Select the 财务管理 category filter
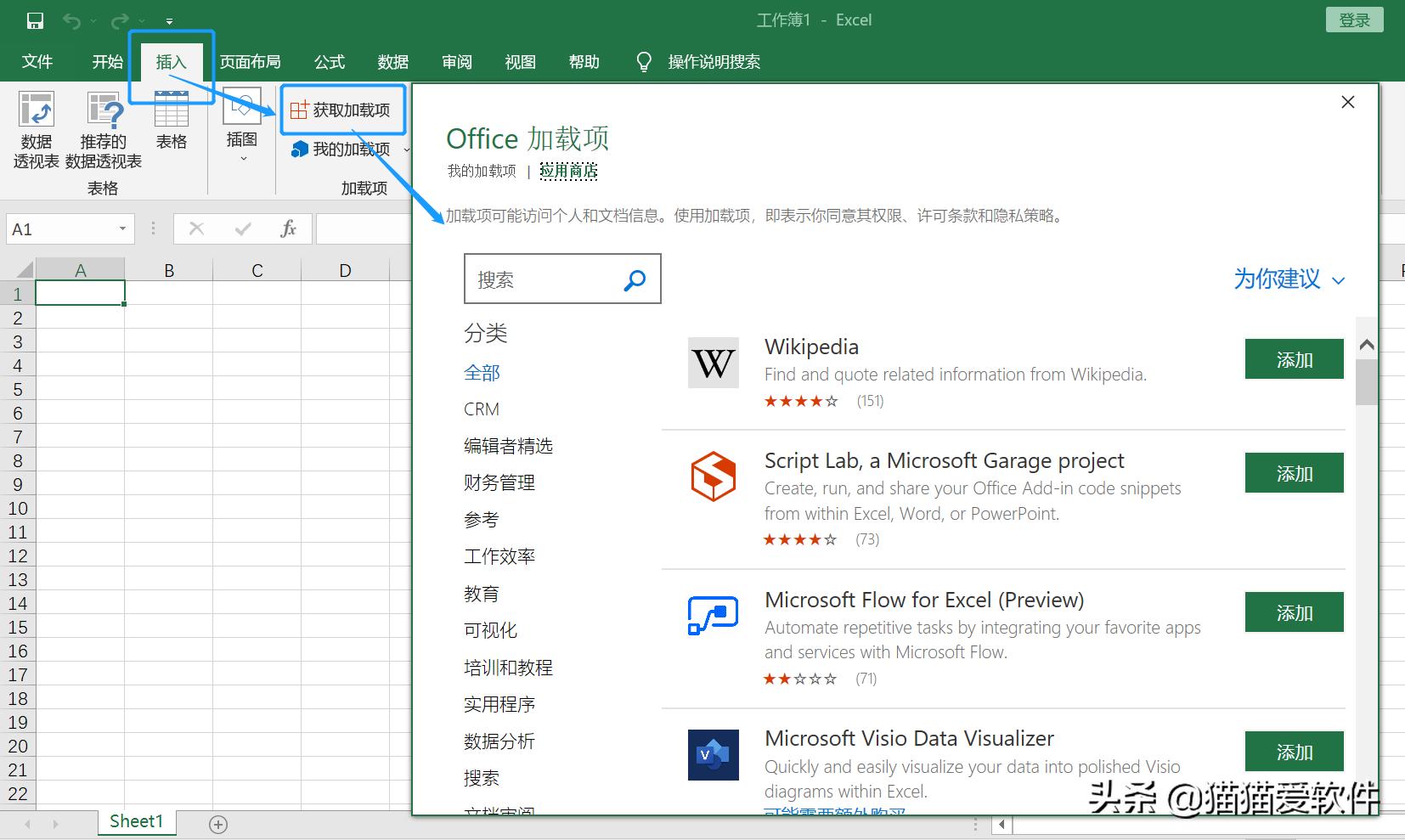This screenshot has height=840, width=1405. (499, 482)
